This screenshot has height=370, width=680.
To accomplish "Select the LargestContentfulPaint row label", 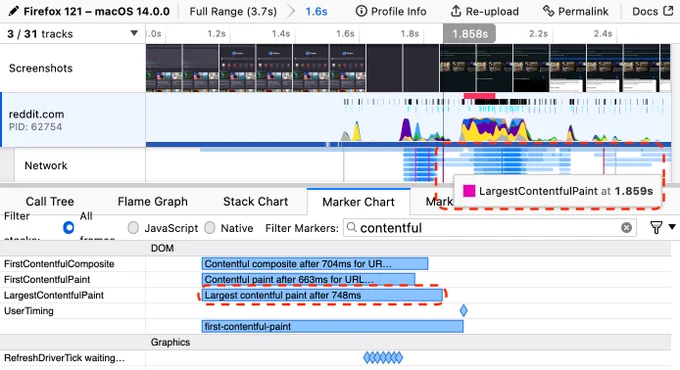I will [54, 295].
